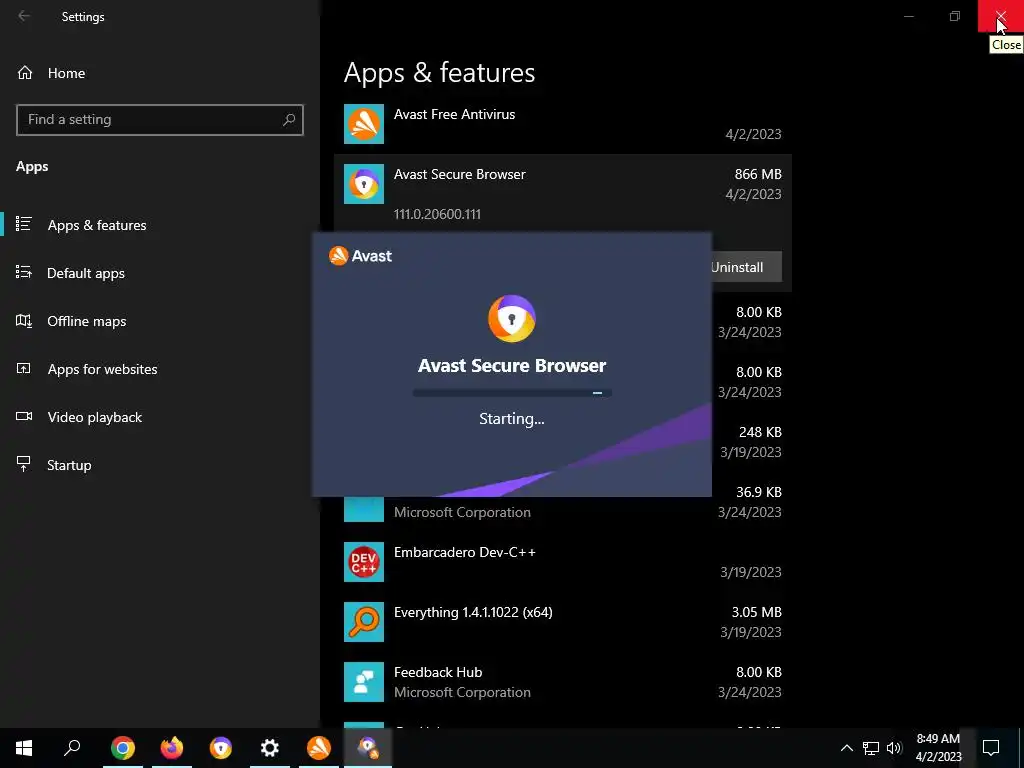Open Firefox from taskbar
This screenshot has width=1024, height=768.
pos(172,748)
